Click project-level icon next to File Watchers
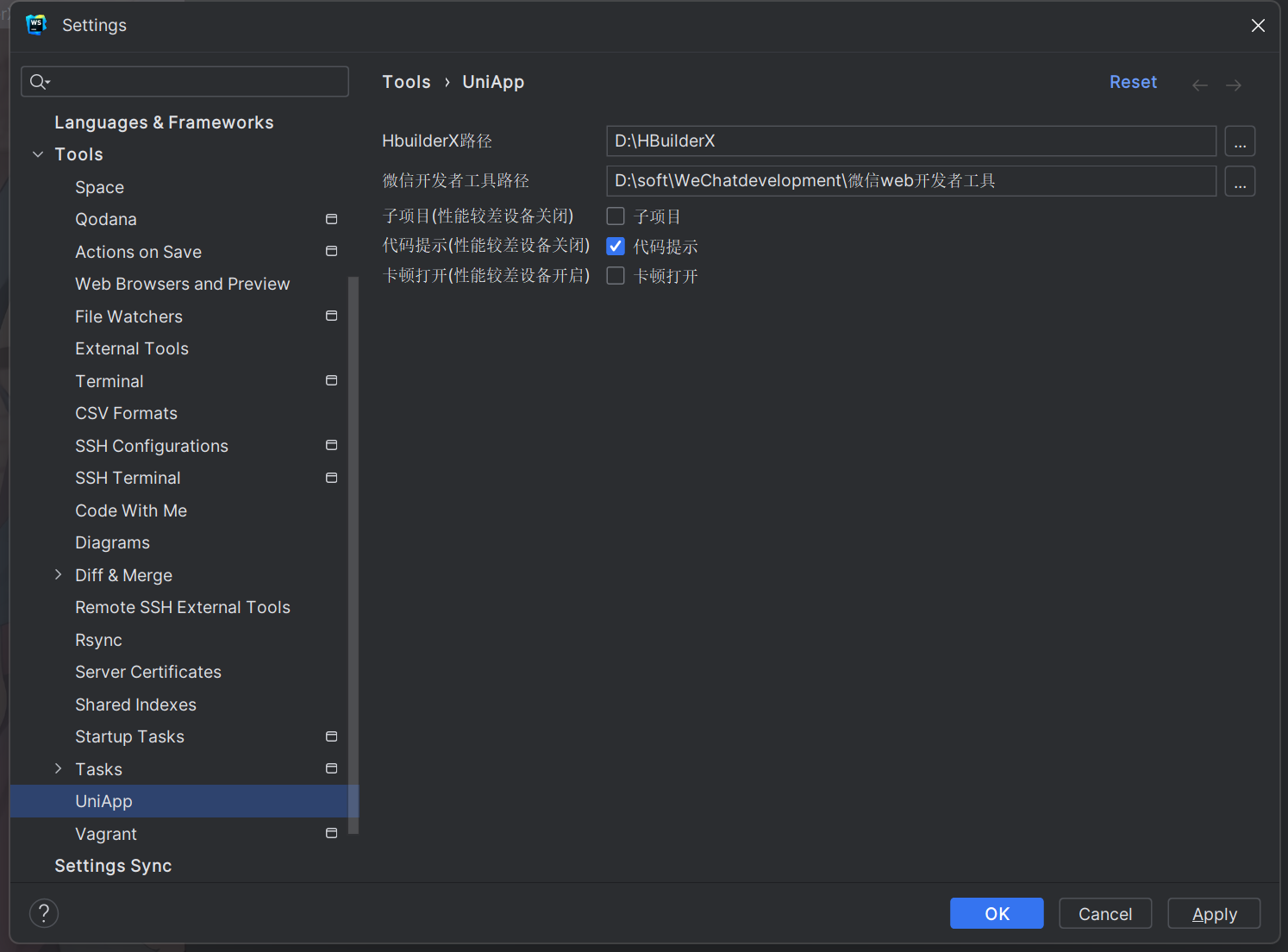The height and width of the screenshot is (952, 1288). (x=331, y=316)
